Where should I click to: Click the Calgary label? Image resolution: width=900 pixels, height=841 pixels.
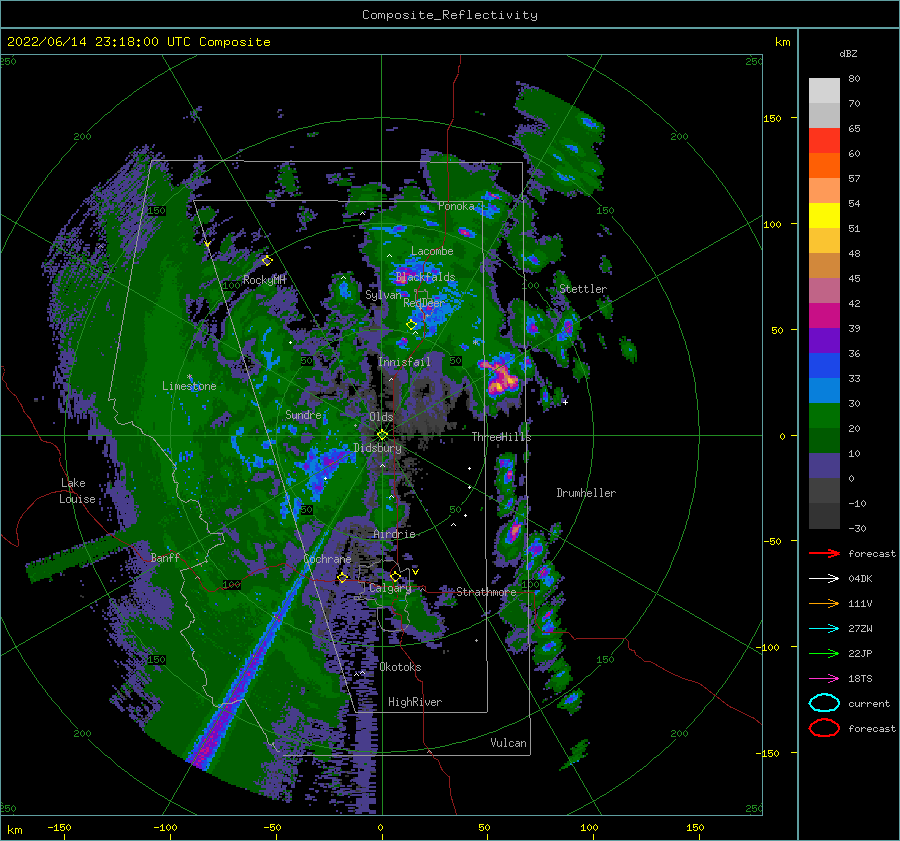pyautogui.click(x=390, y=588)
